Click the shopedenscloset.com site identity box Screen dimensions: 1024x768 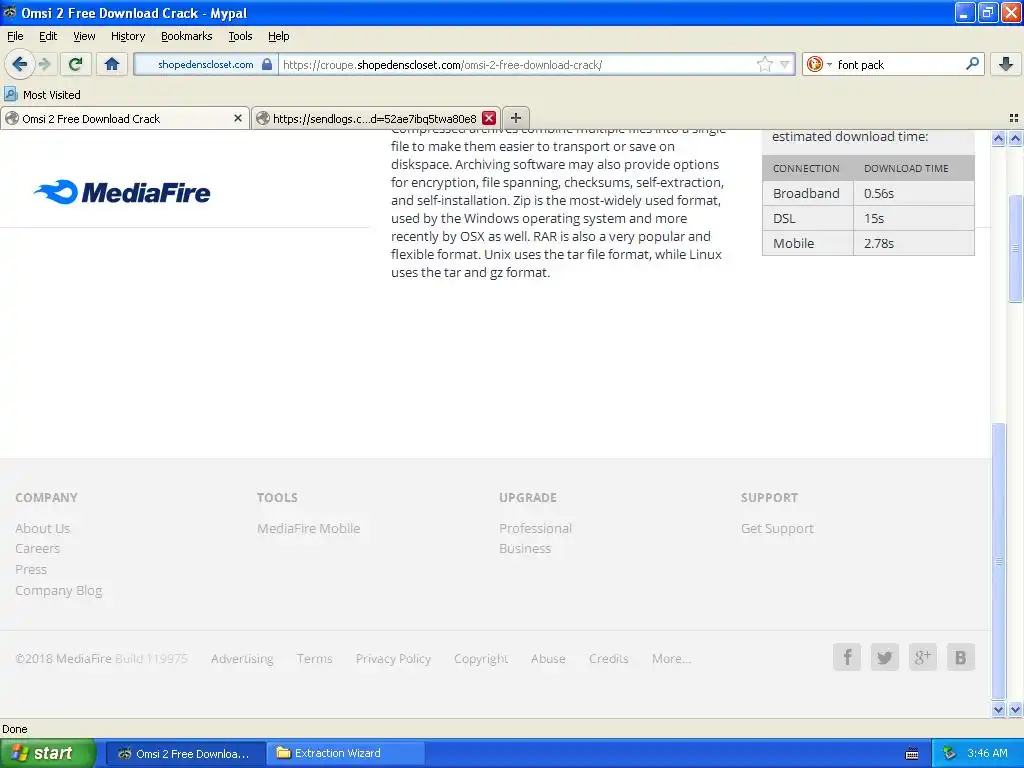205,64
